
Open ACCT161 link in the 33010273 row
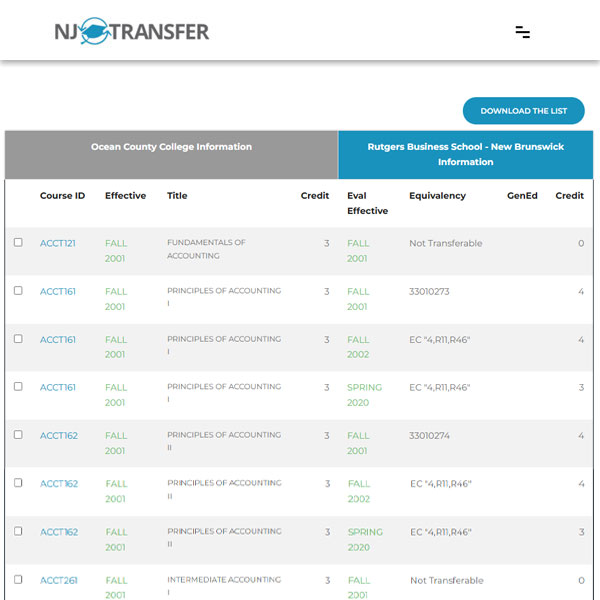click(58, 292)
